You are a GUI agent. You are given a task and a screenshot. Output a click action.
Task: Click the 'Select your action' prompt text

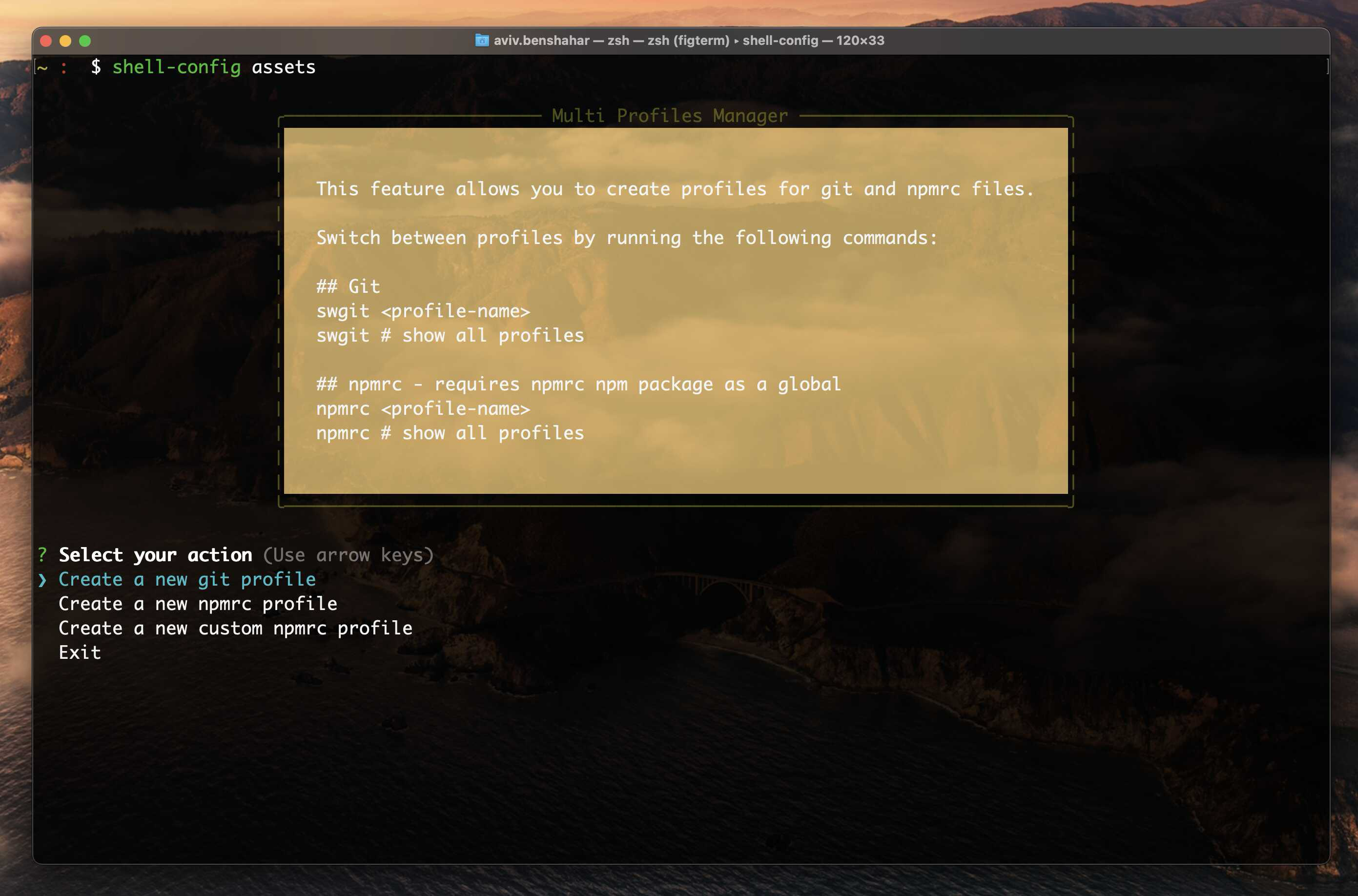click(x=155, y=555)
